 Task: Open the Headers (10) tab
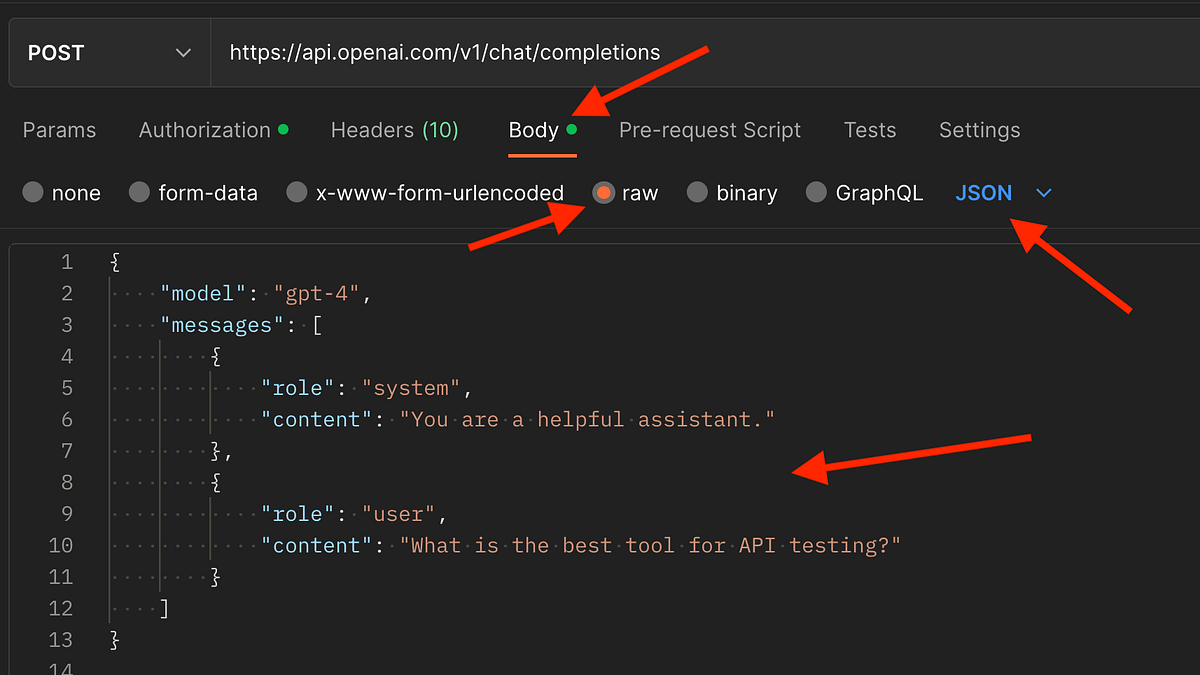pyautogui.click(x=394, y=130)
